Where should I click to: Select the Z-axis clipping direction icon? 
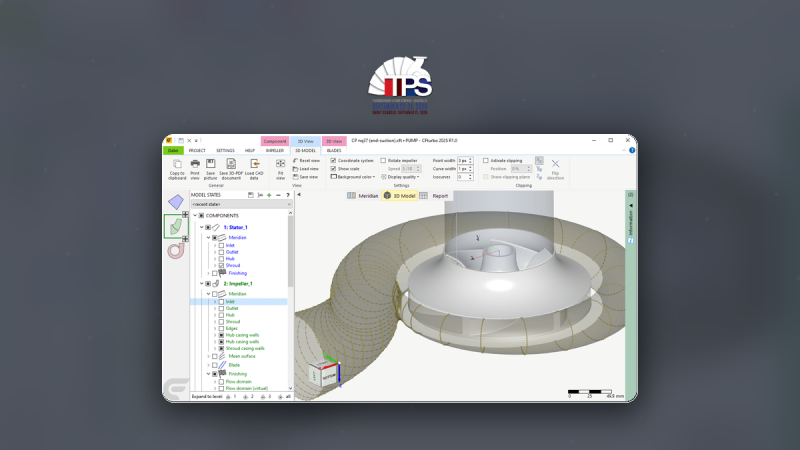click(539, 177)
